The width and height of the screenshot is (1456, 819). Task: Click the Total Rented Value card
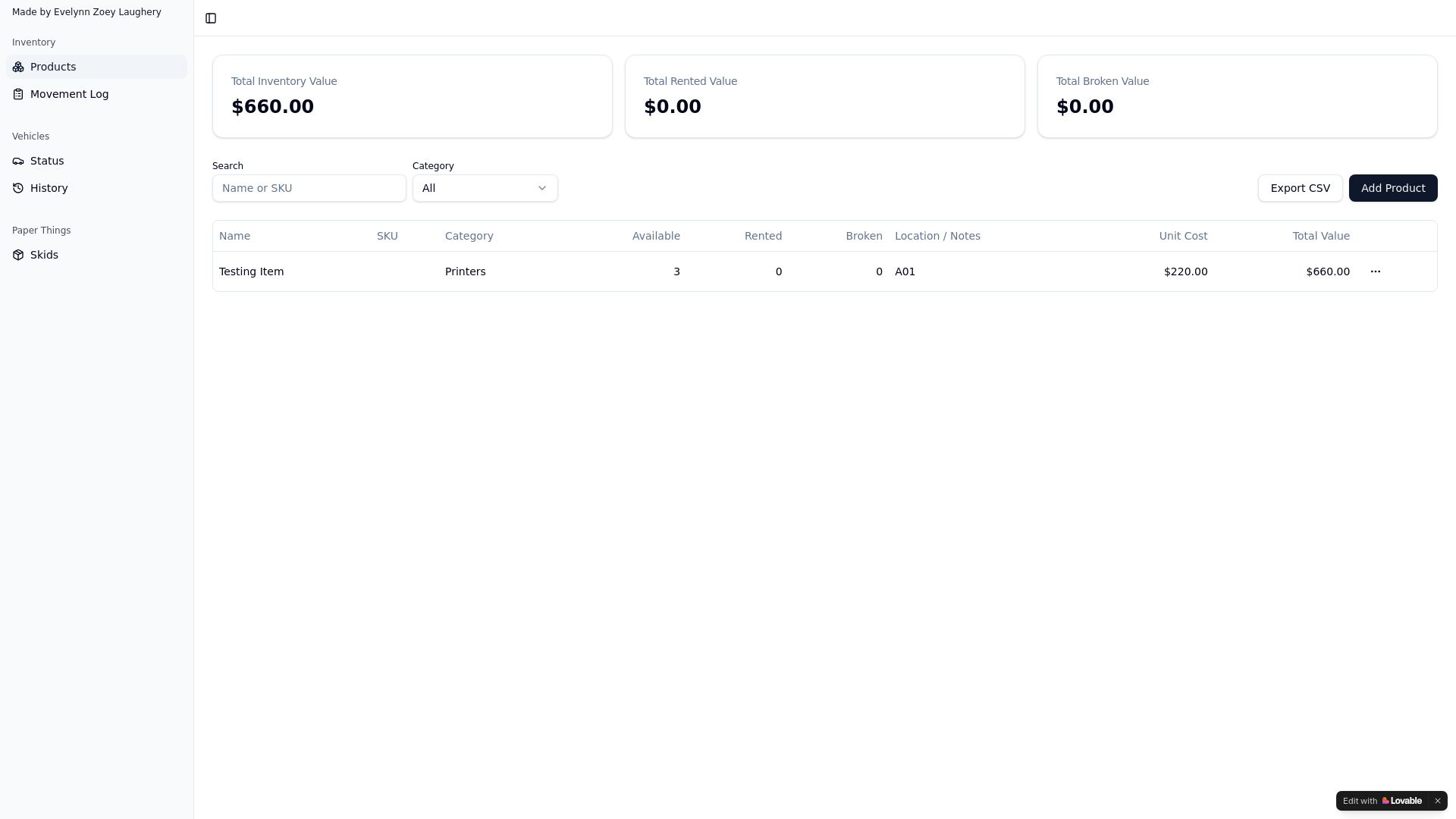coord(825,96)
